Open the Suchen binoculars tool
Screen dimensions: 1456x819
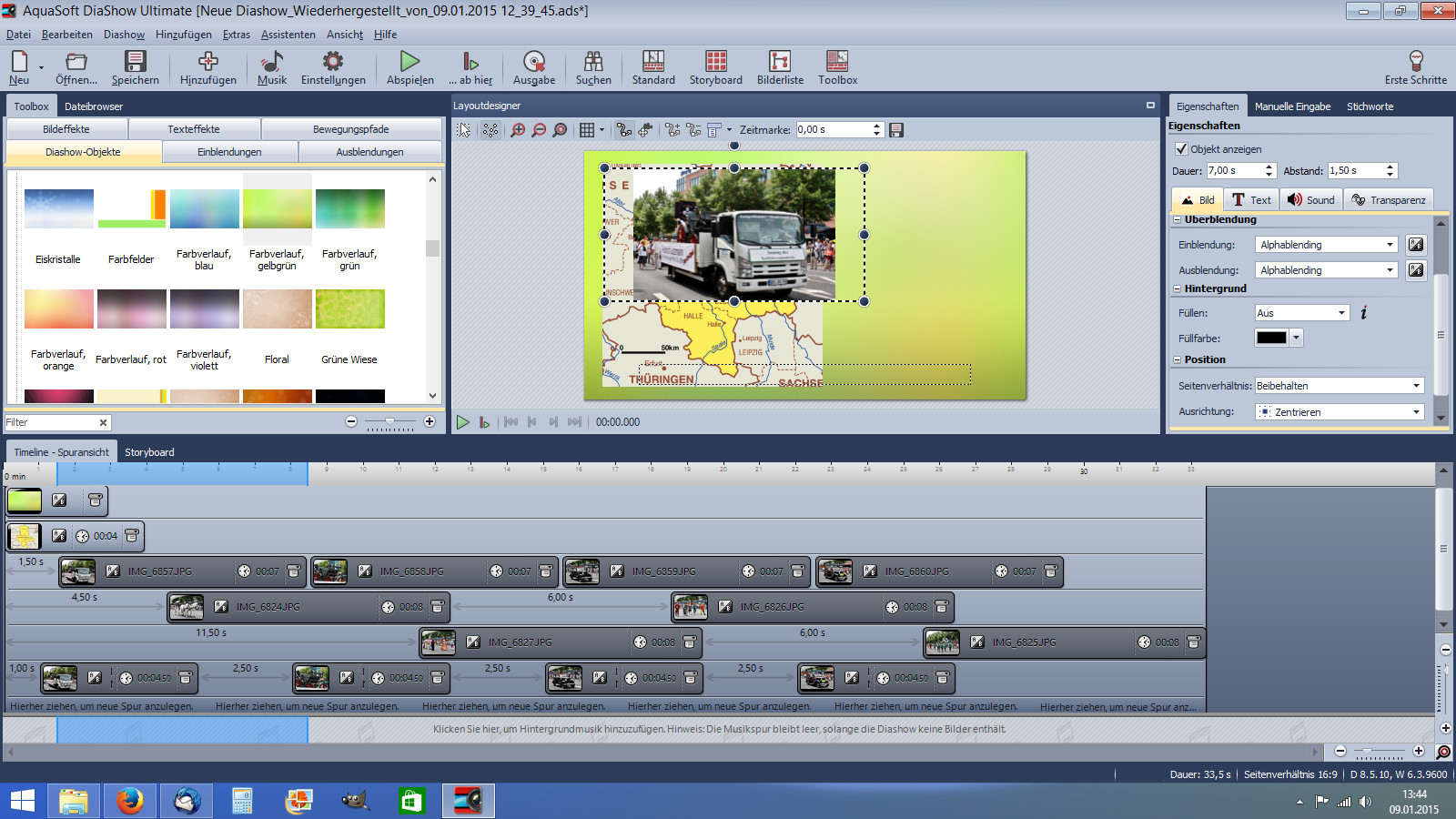(593, 62)
